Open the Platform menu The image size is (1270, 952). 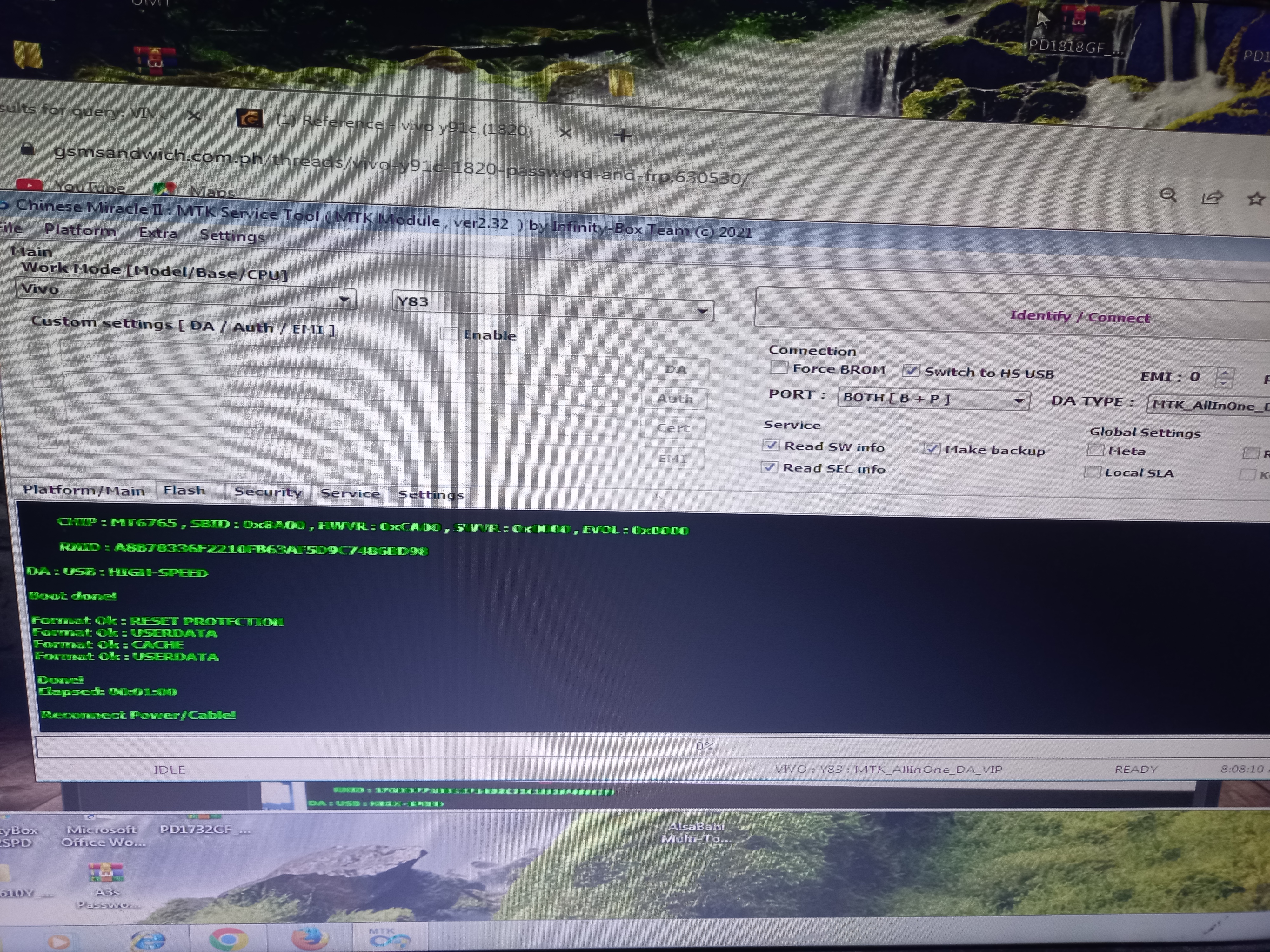click(x=80, y=230)
